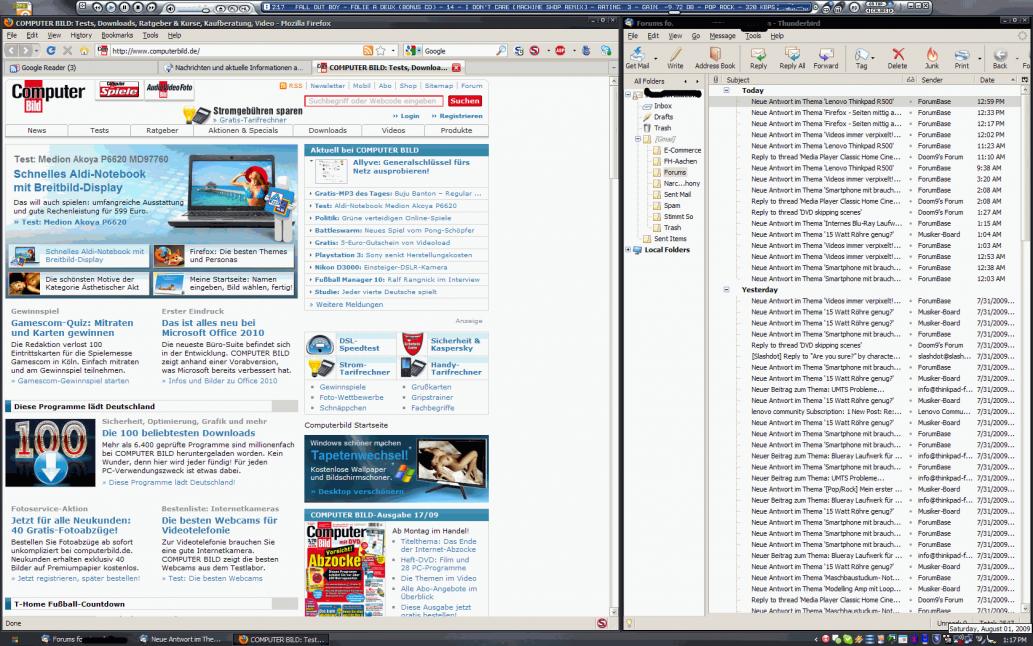1033x646 pixels.
Task: Switch to the Google Reader (3) tab
Action: (x=82, y=68)
